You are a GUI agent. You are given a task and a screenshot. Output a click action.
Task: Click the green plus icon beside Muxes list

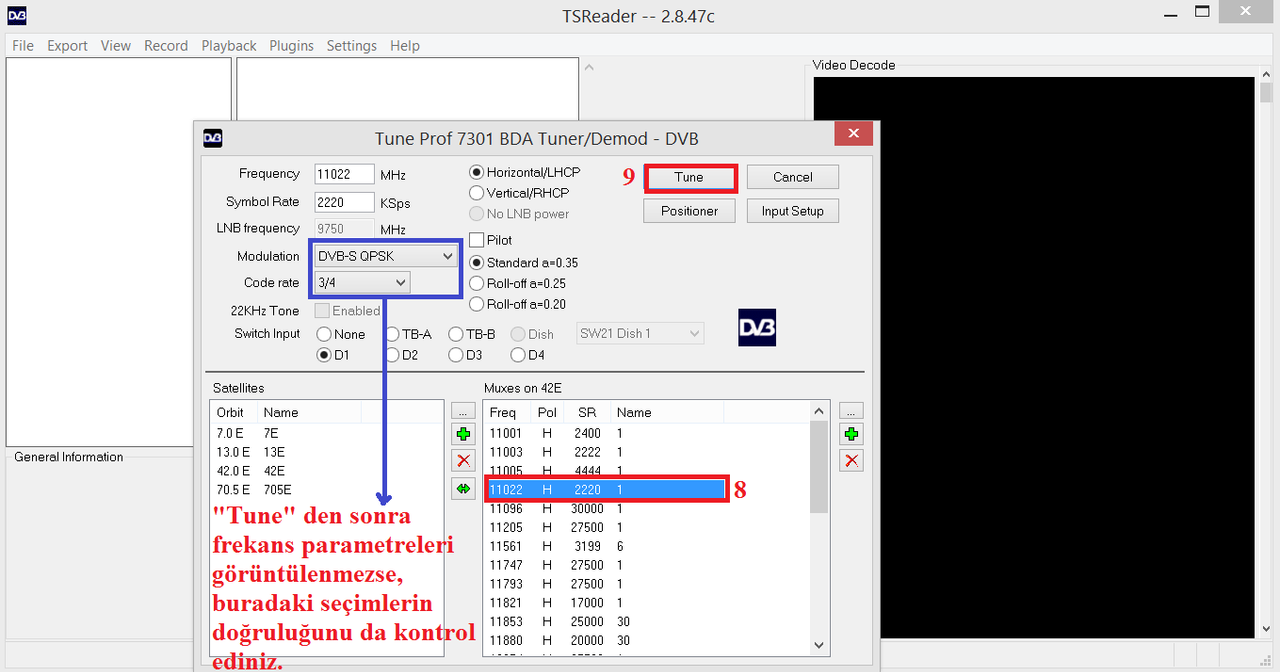851,435
